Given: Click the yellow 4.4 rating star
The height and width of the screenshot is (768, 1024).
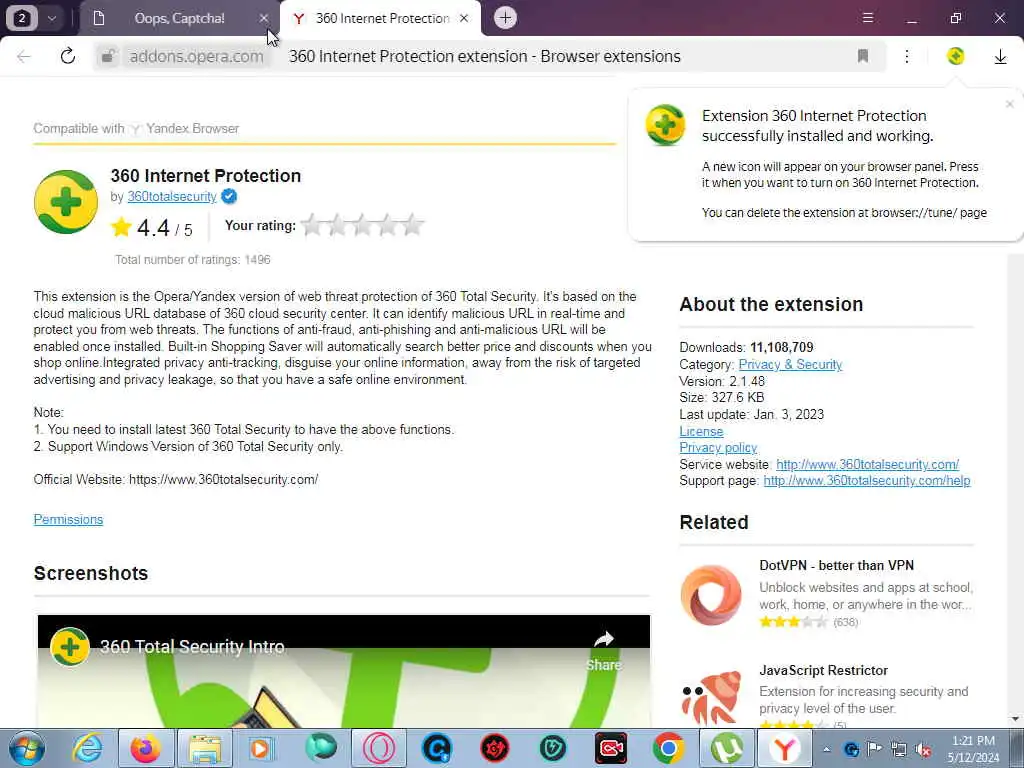Looking at the screenshot, I should point(121,227).
